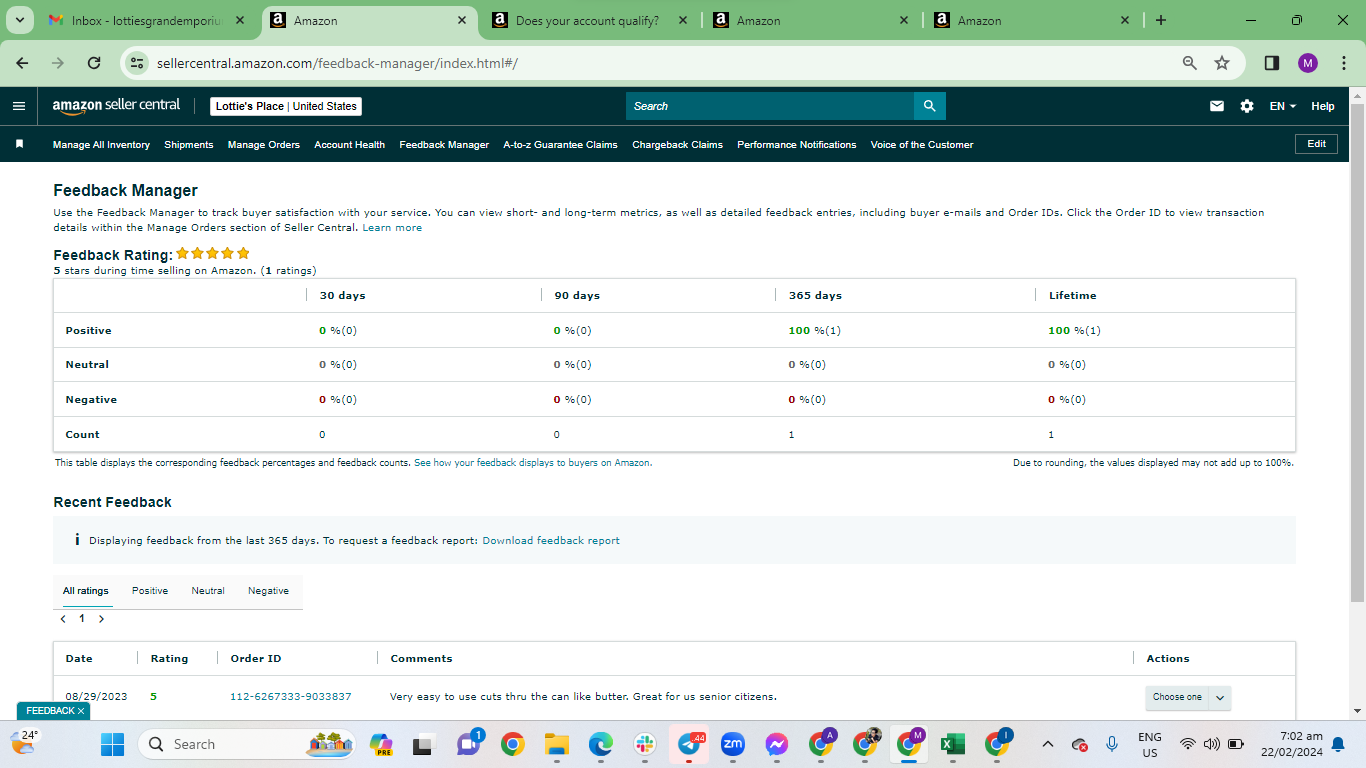The image size is (1366, 768).
Task: Bookmark this page with the star icon
Action: point(1222,63)
